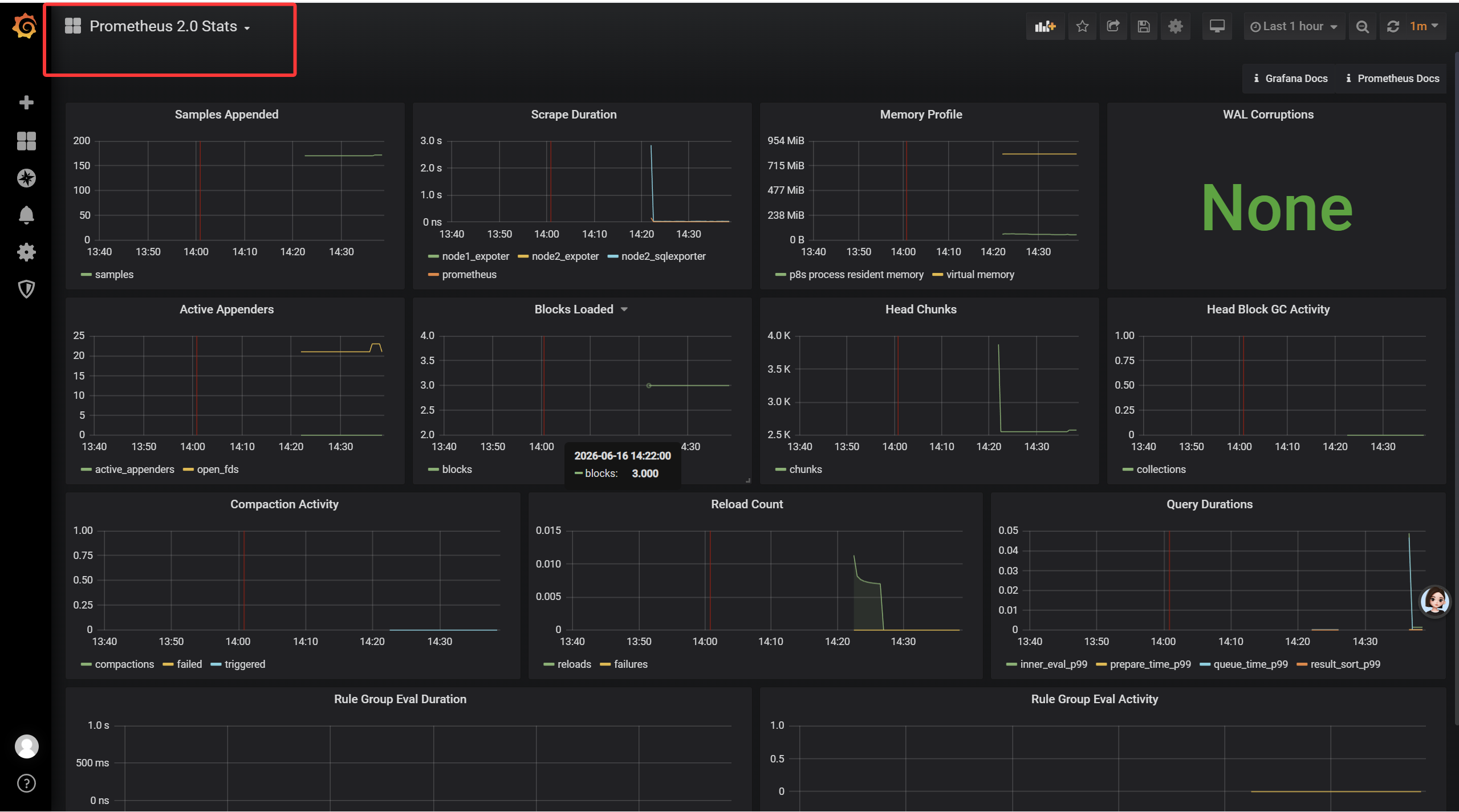1459x812 pixels.
Task: Toggle the blocks series in Blocks Loaded legend
Action: [x=457, y=469]
